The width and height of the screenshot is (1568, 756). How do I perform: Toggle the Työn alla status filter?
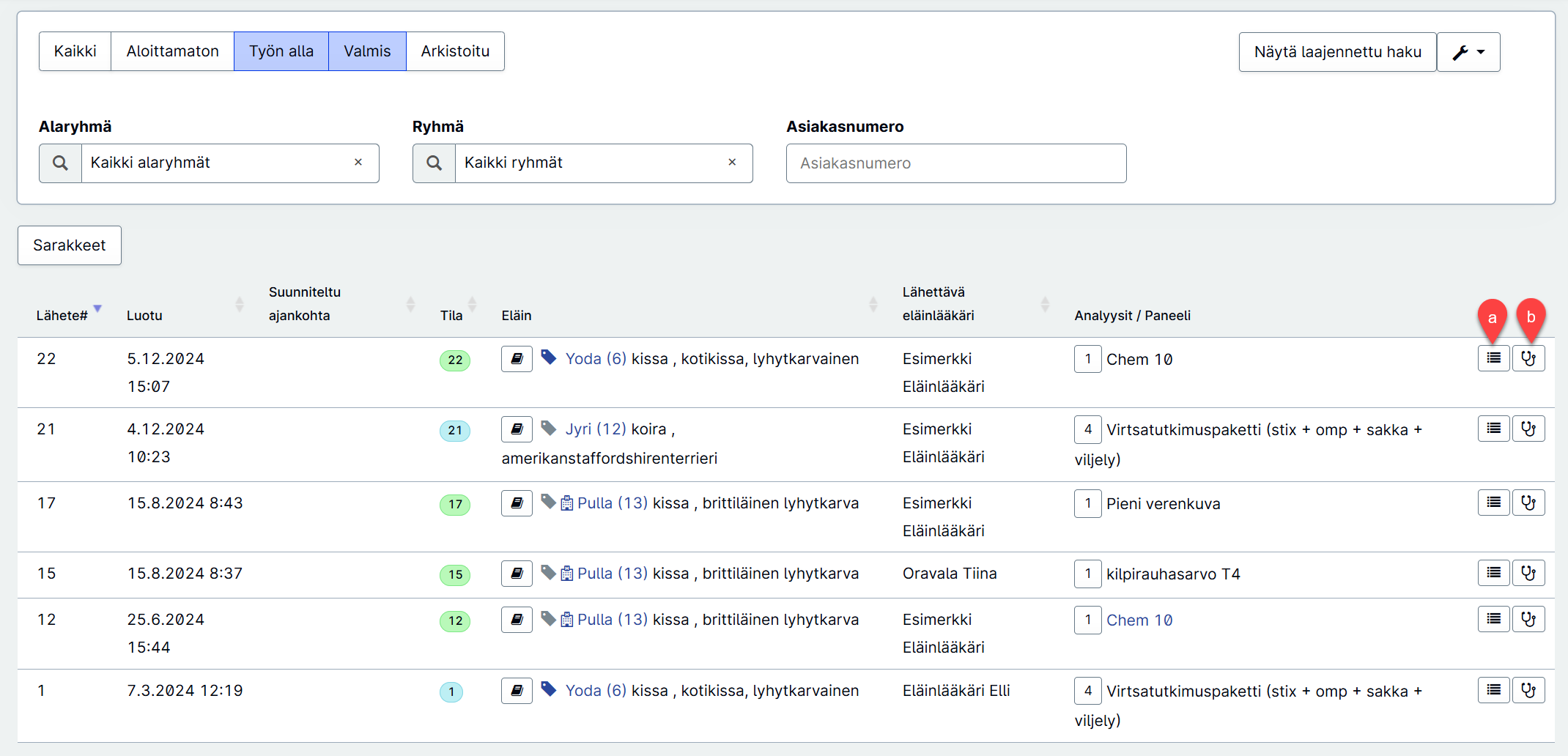click(x=281, y=51)
